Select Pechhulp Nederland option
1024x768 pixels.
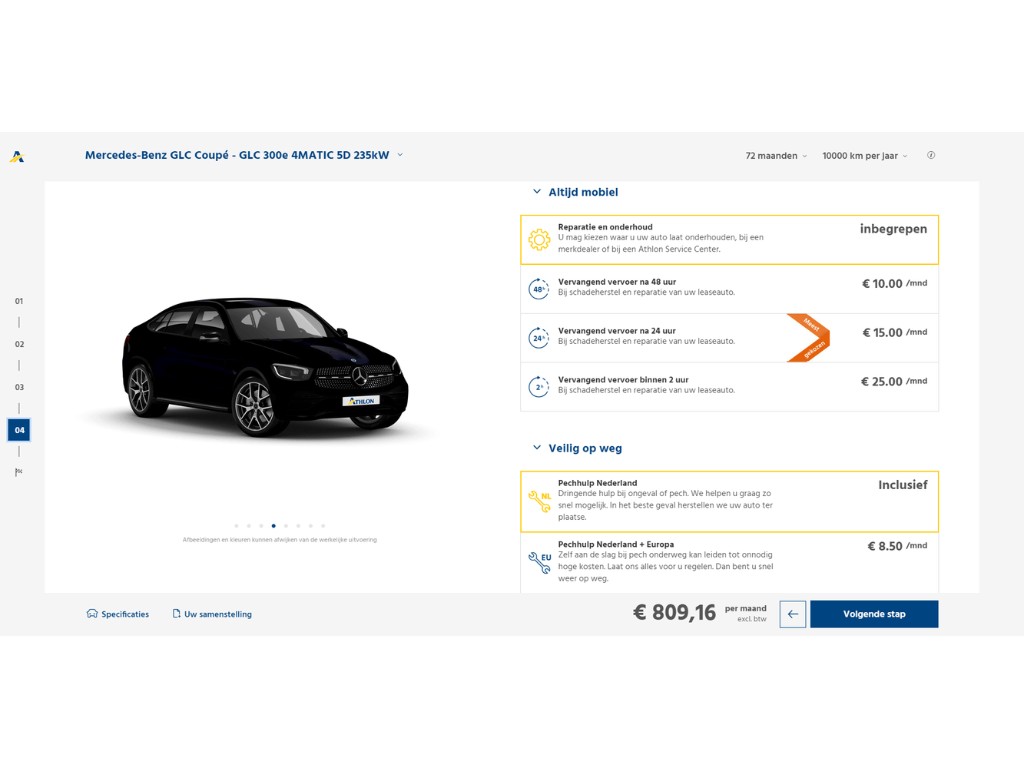(x=729, y=501)
